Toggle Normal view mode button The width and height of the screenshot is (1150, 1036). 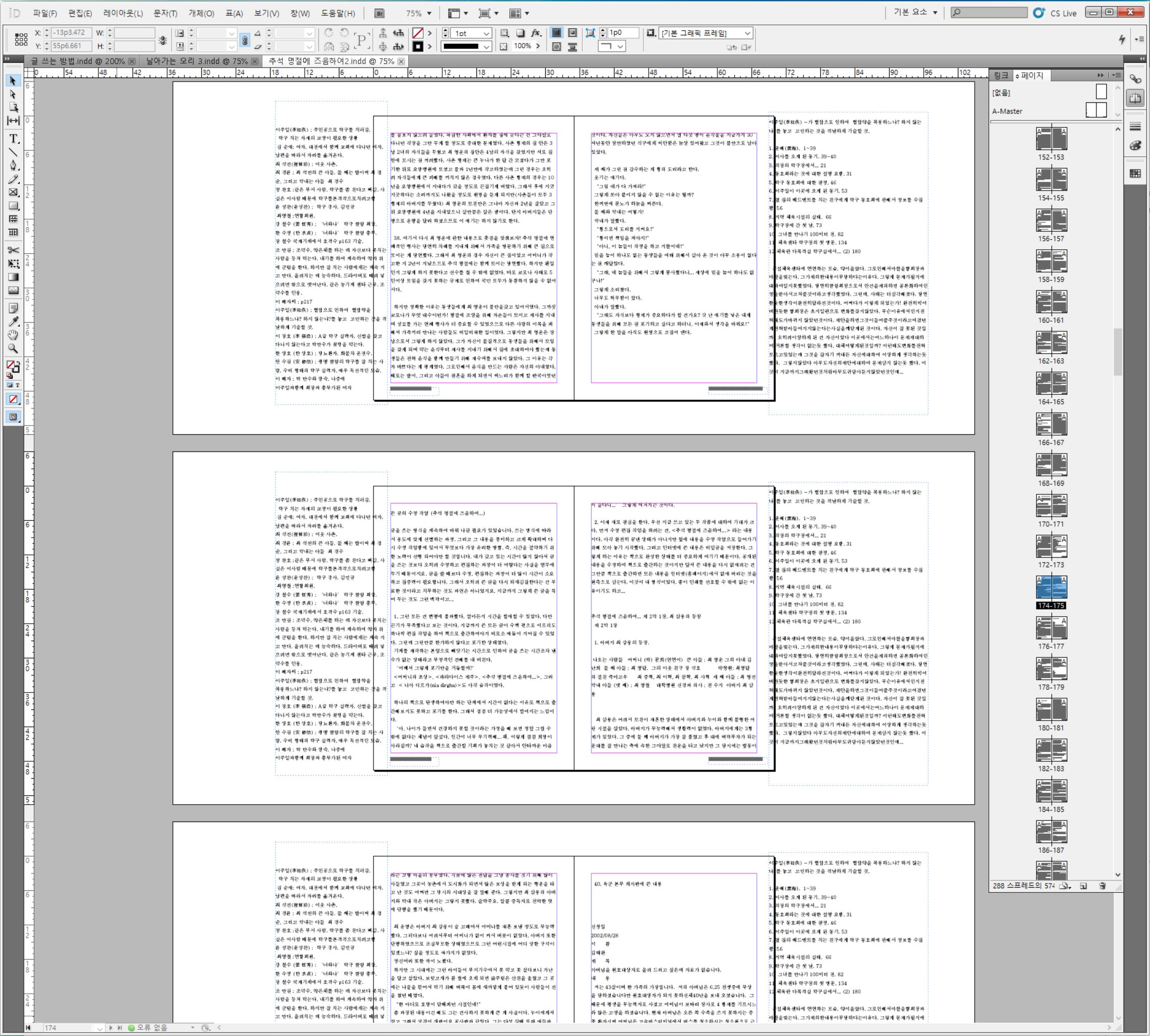click(13, 417)
